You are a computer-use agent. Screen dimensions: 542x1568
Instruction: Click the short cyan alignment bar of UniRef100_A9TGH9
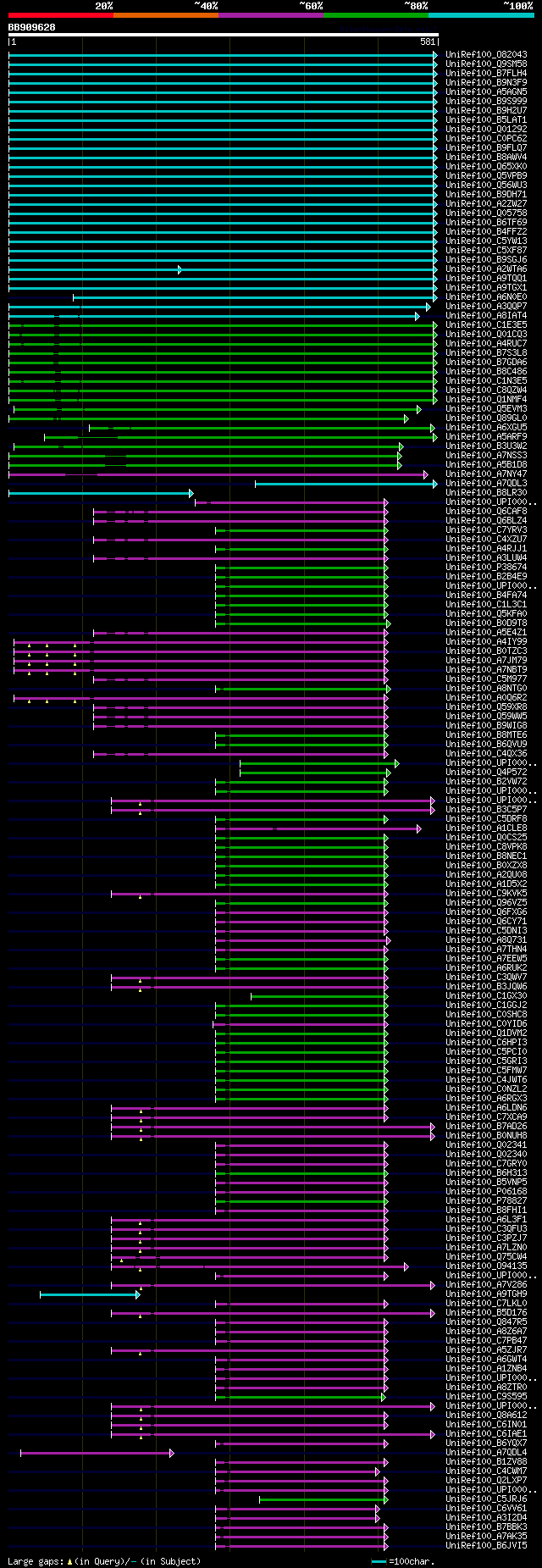(90, 1294)
